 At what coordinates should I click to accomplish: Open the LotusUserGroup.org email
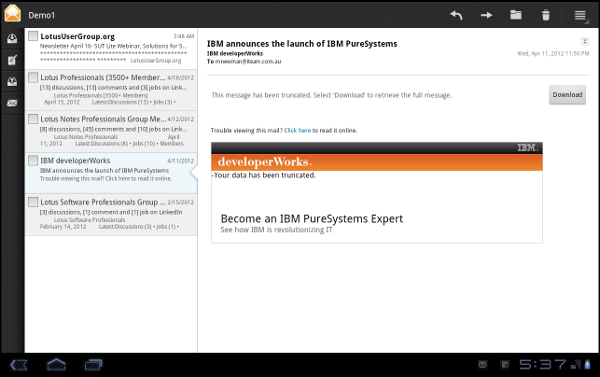[x=111, y=48]
